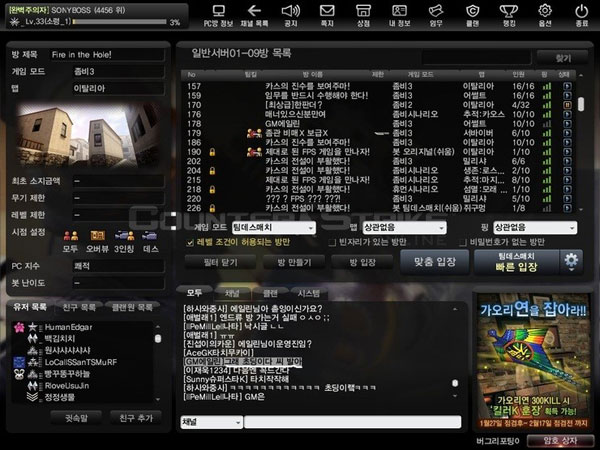The height and width of the screenshot is (450, 600).
Task: Open PC방 정보 from the top bar
Action: click(x=218, y=16)
